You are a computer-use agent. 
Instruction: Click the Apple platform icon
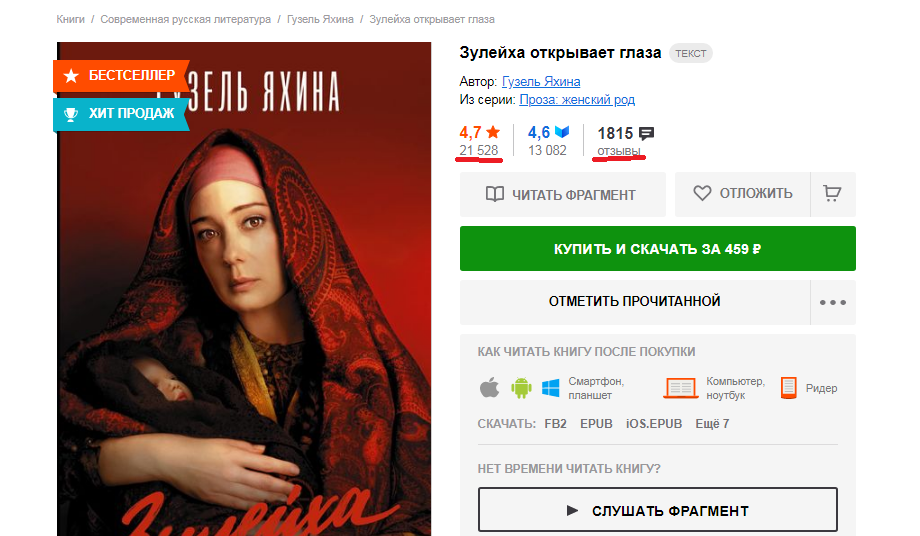pos(489,388)
